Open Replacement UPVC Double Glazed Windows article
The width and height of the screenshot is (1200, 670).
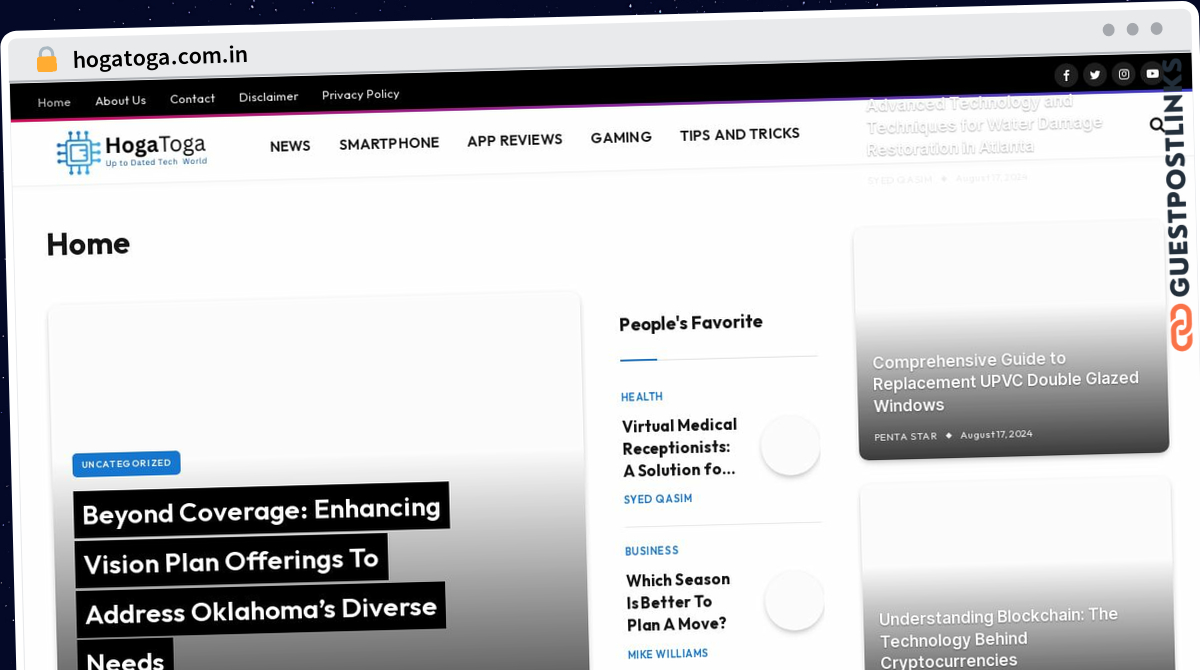(1006, 382)
